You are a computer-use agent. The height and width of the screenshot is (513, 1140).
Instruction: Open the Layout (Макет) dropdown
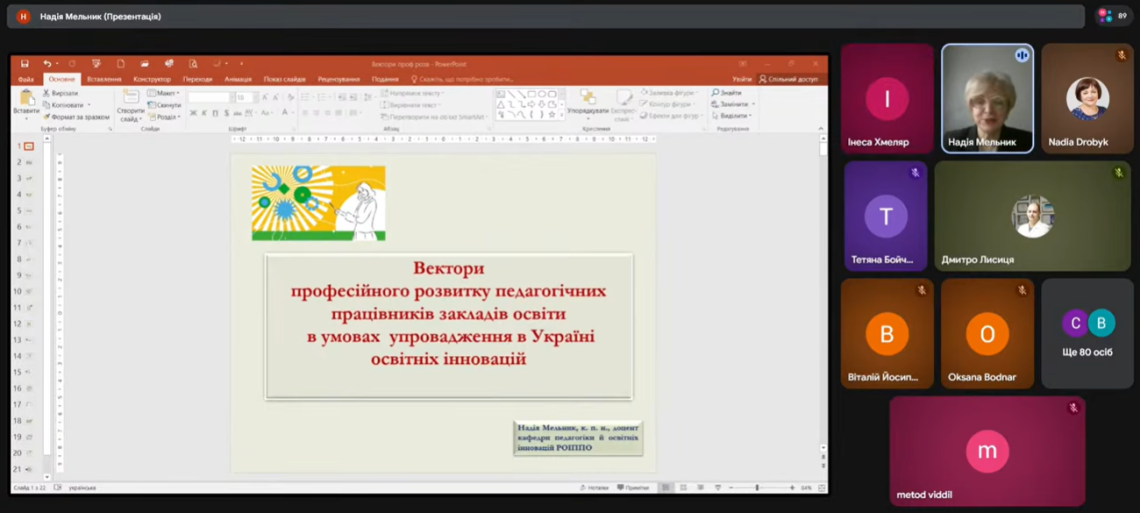coord(163,93)
